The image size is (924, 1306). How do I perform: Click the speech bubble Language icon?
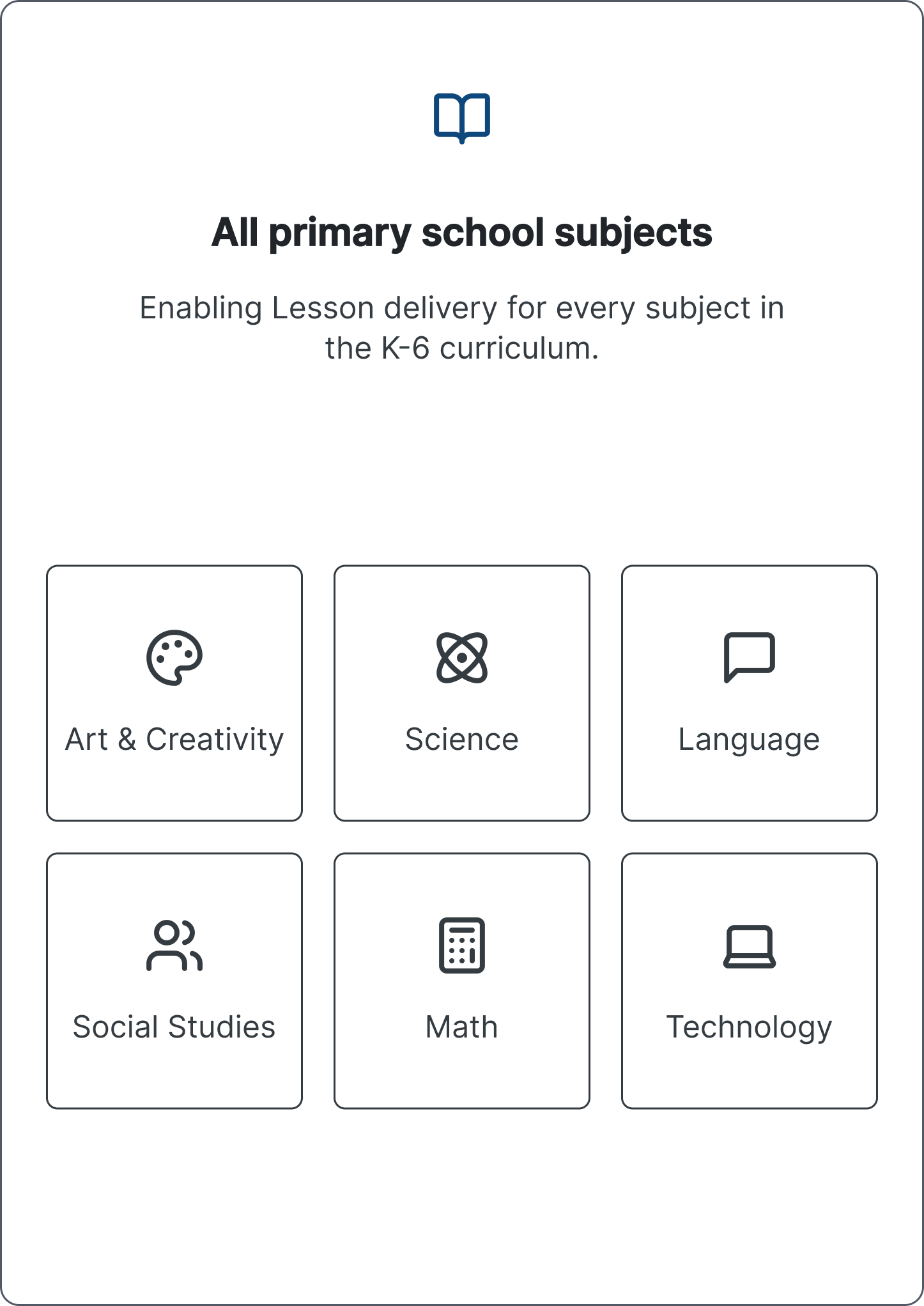click(750, 658)
